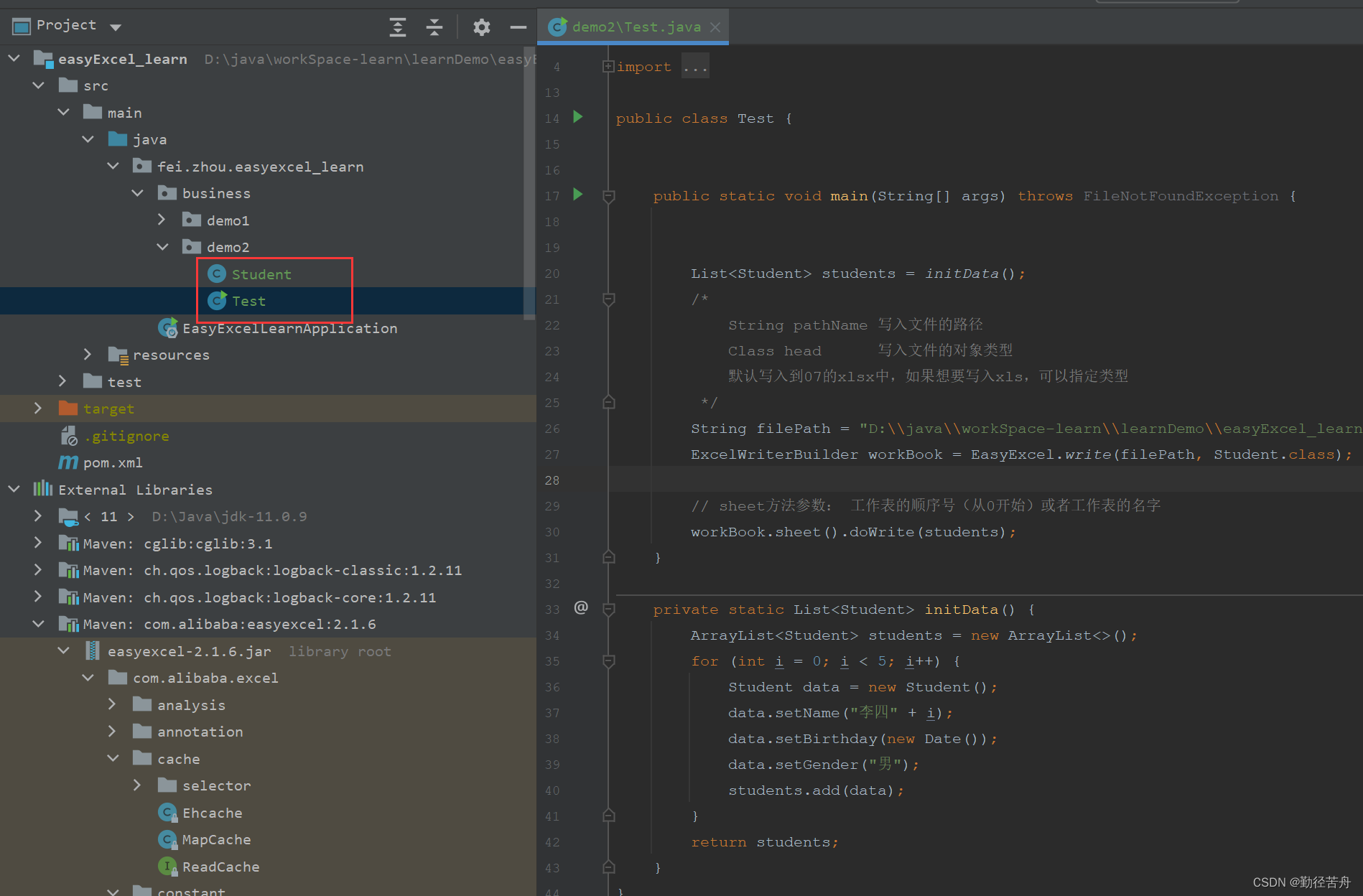
Task: Run class Test from line 14 gutter
Action: (x=578, y=117)
